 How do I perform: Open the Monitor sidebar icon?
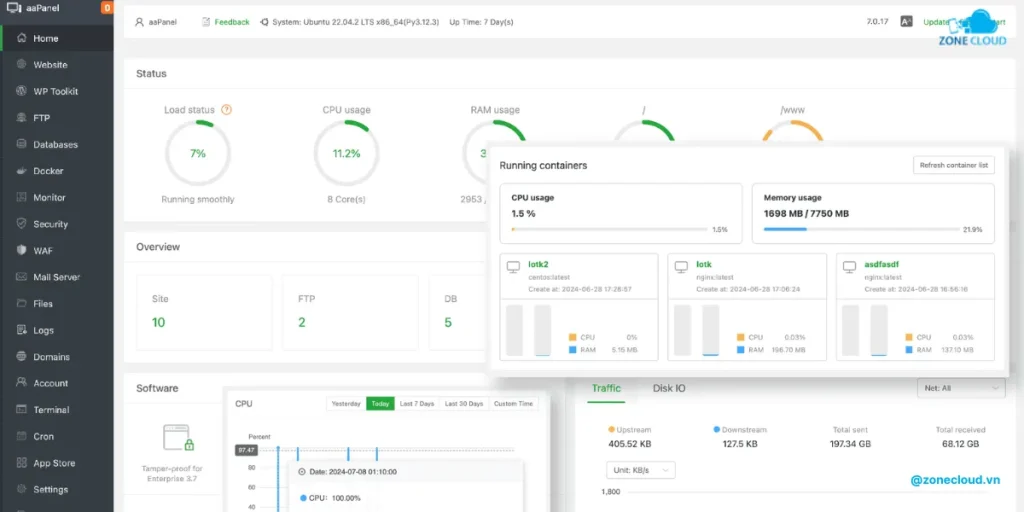click(22, 197)
